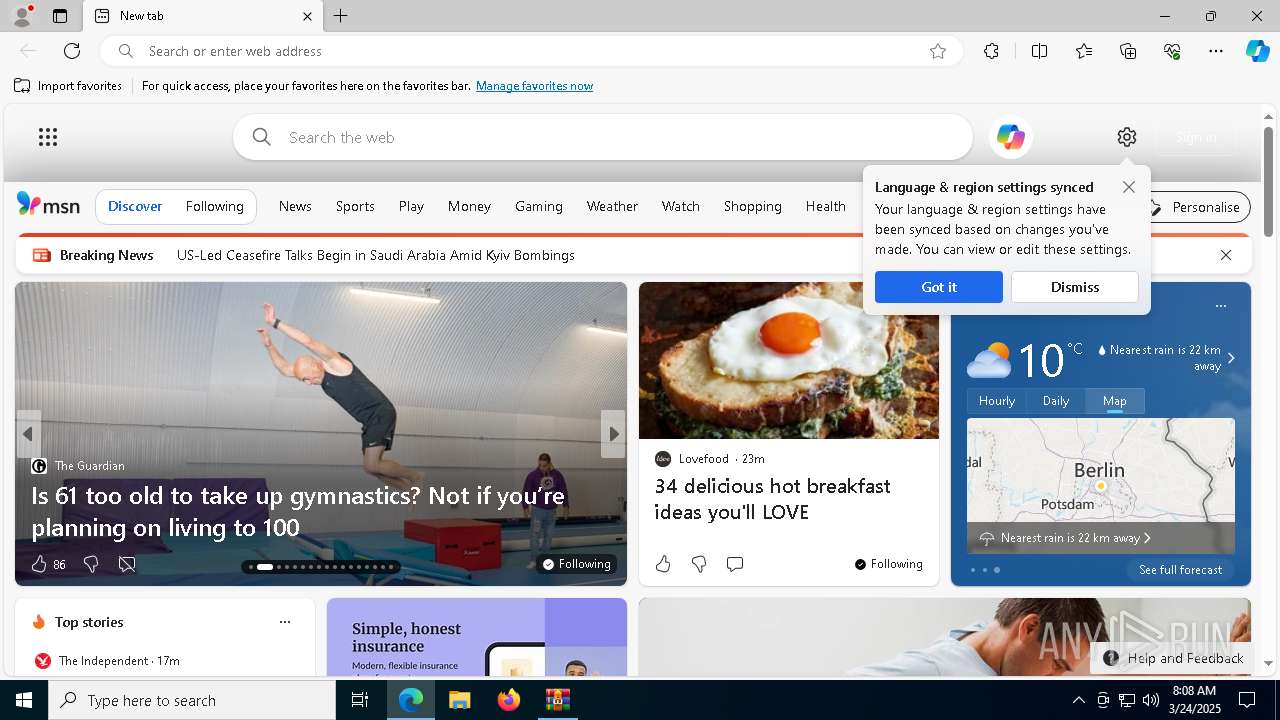Open weather card more options
Image resolution: width=1280 pixels, height=720 pixels.
pyautogui.click(x=1220, y=306)
